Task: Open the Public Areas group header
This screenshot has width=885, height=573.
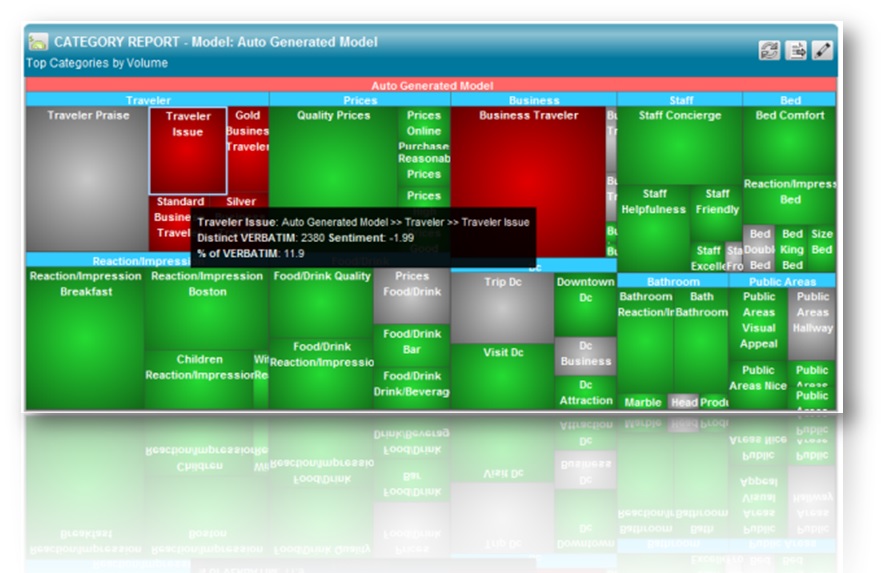Action: 790,282
